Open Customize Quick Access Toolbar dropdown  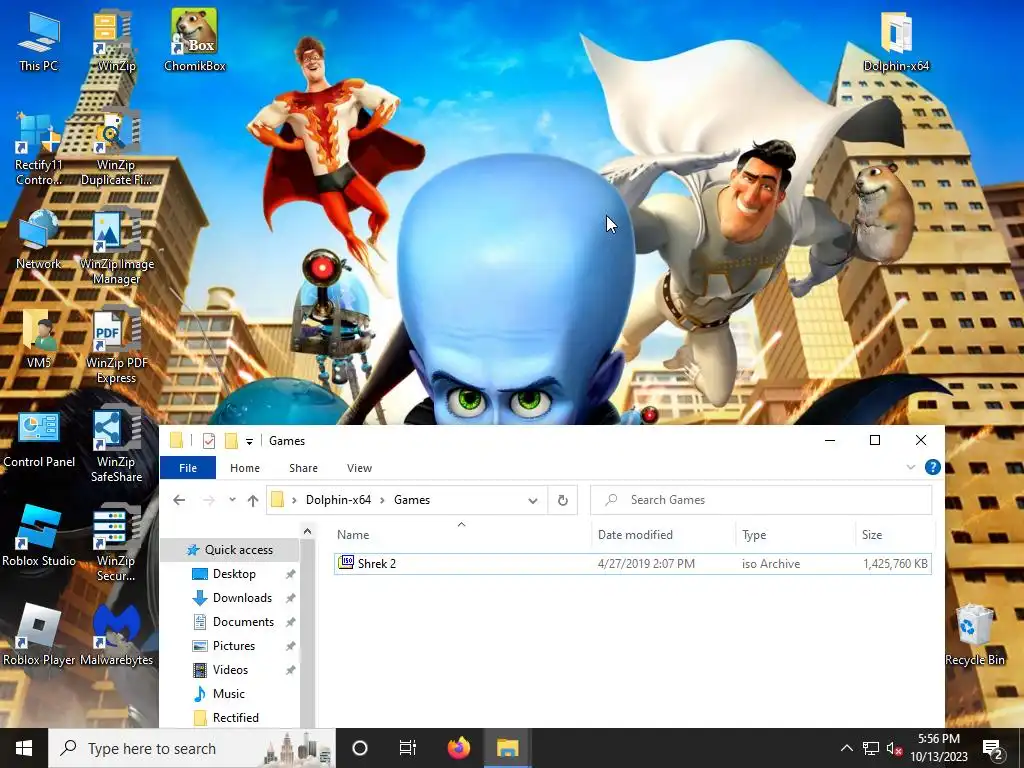tap(249, 442)
